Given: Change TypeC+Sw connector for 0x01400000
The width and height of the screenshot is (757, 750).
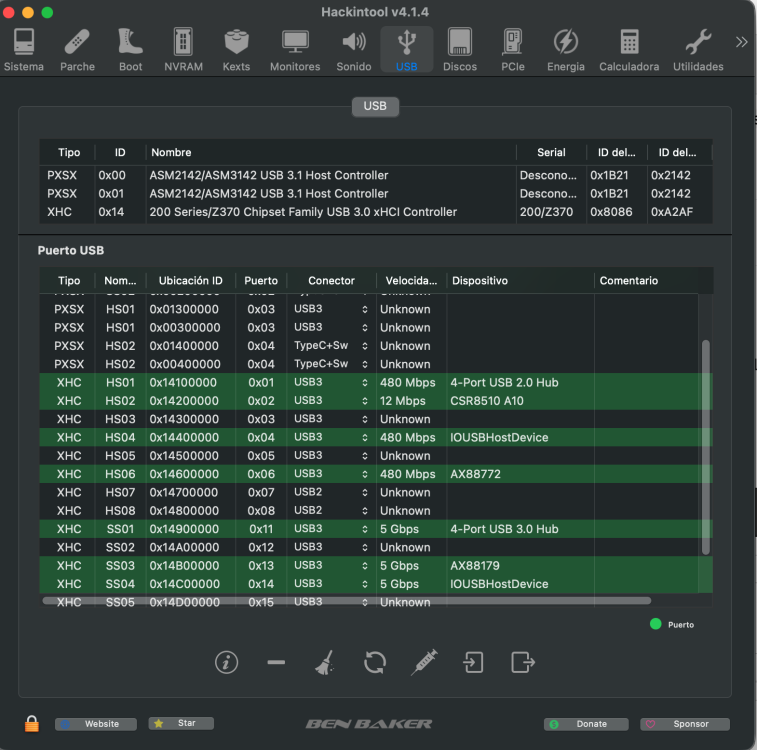Looking at the screenshot, I should tap(331, 346).
